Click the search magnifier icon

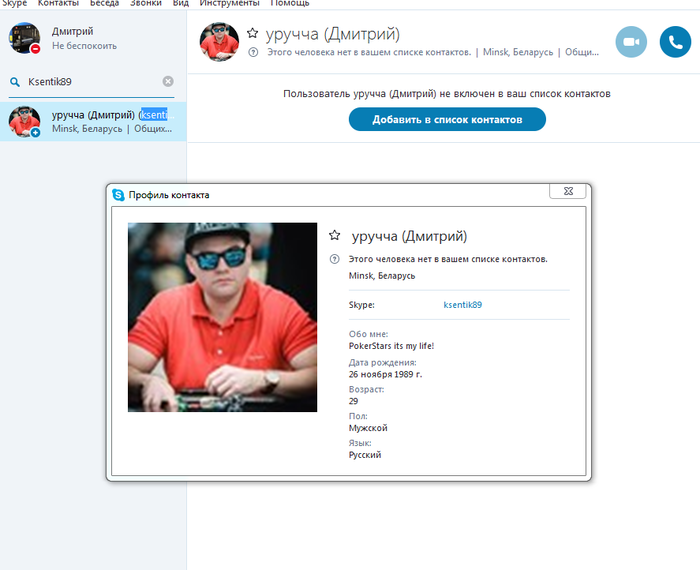[15, 82]
